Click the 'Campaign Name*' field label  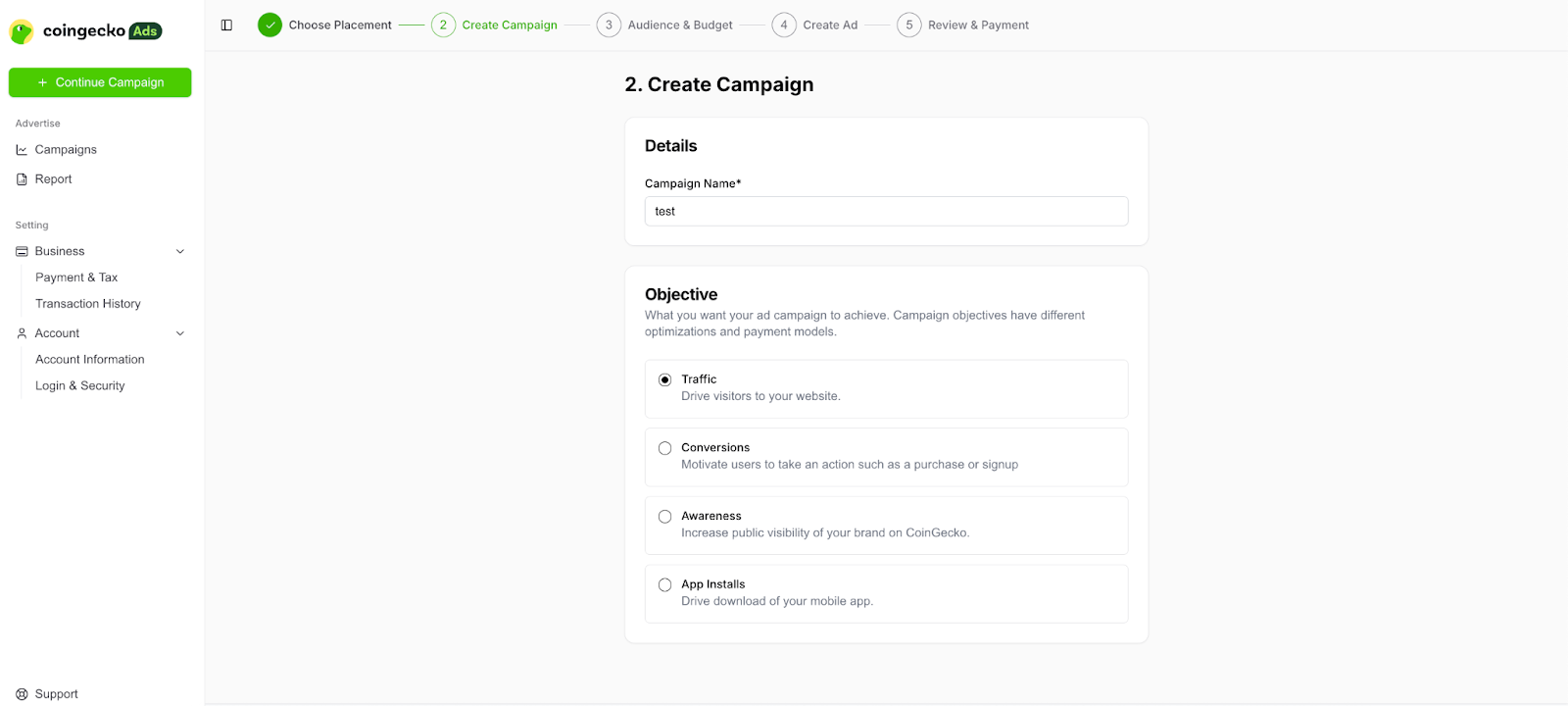click(x=693, y=184)
